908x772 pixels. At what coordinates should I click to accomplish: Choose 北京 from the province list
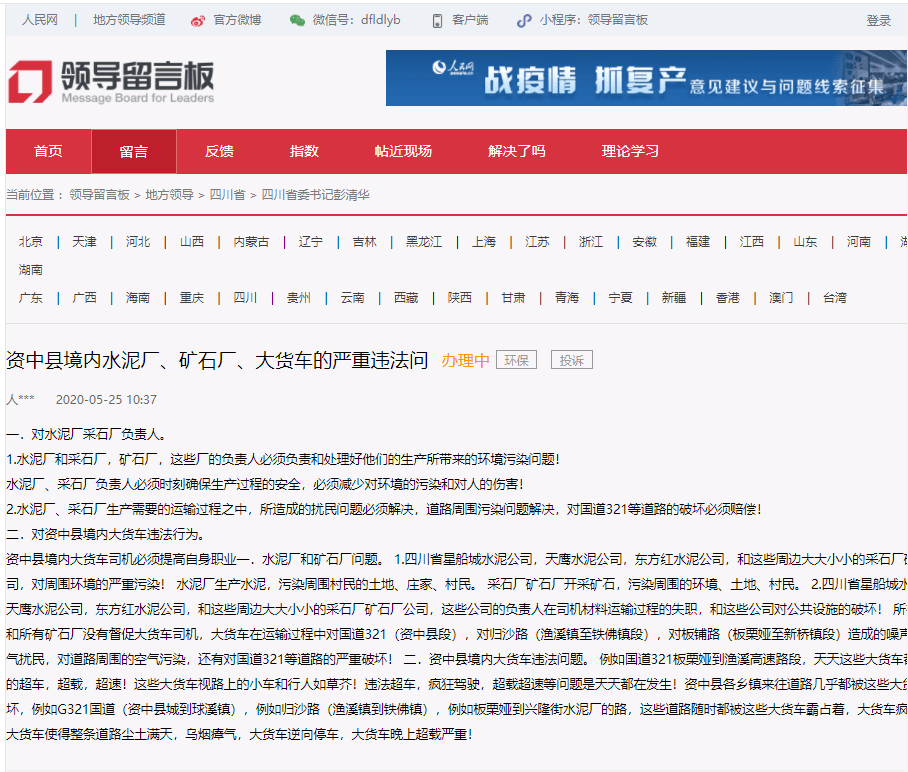pos(31,242)
